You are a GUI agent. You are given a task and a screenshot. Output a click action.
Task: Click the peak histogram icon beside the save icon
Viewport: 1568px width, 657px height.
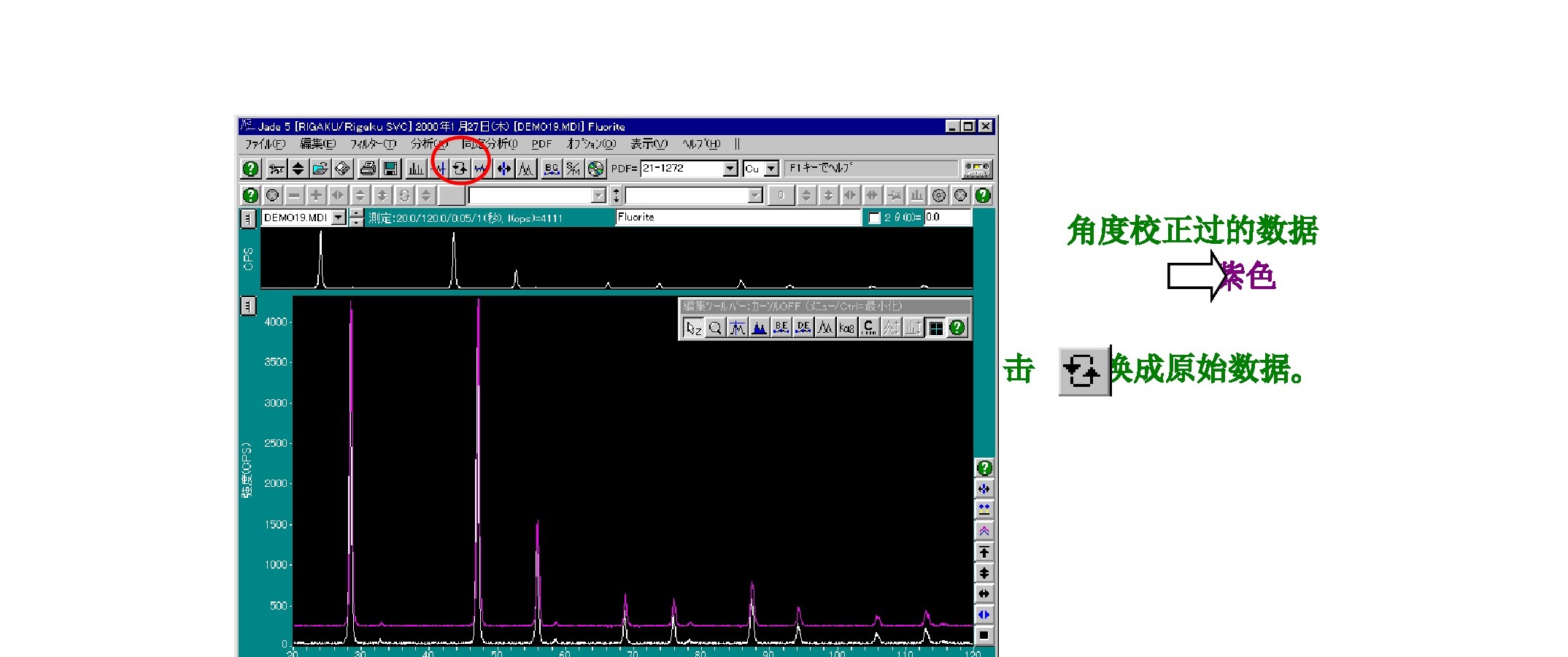click(x=416, y=169)
